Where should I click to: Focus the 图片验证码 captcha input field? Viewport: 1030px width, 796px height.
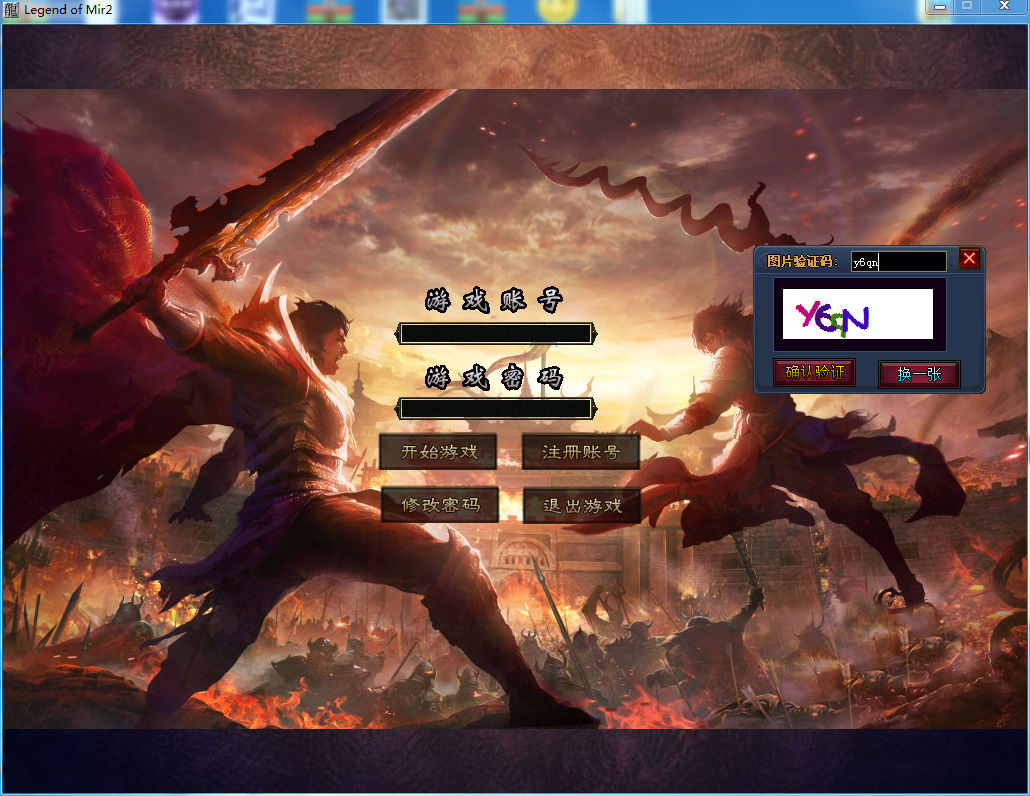(899, 261)
